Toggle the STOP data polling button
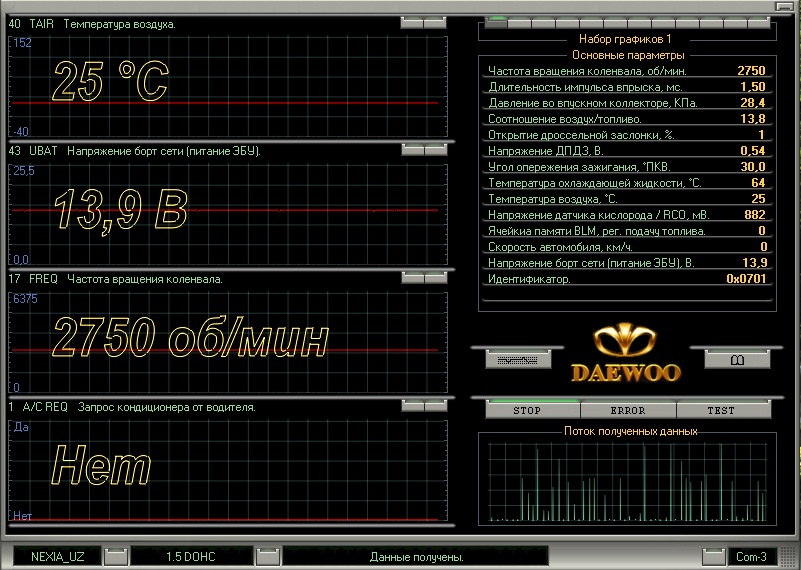Screen dimensions: 801x570 (x=526, y=410)
